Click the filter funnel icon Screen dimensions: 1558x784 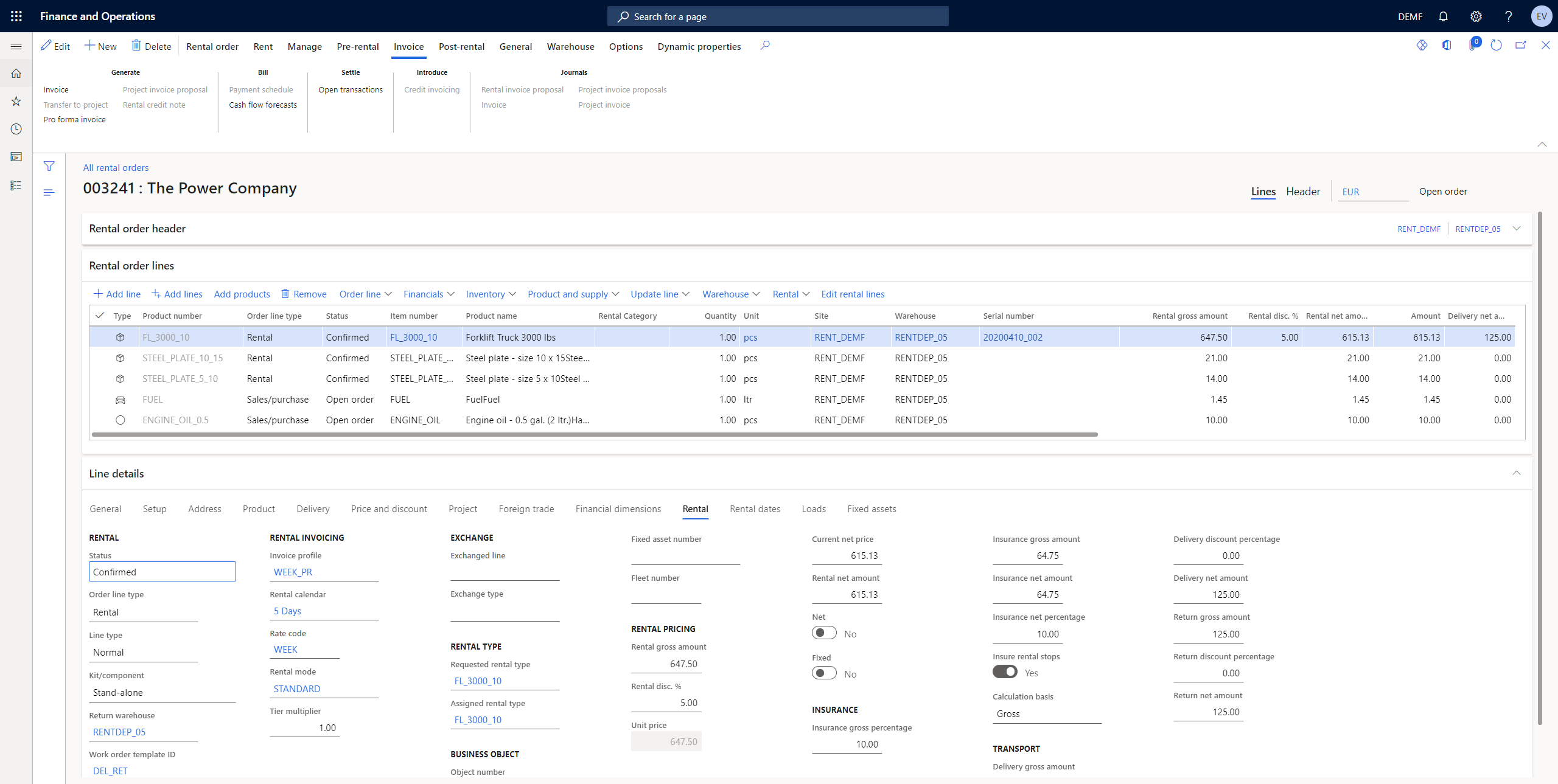coord(49,166)
